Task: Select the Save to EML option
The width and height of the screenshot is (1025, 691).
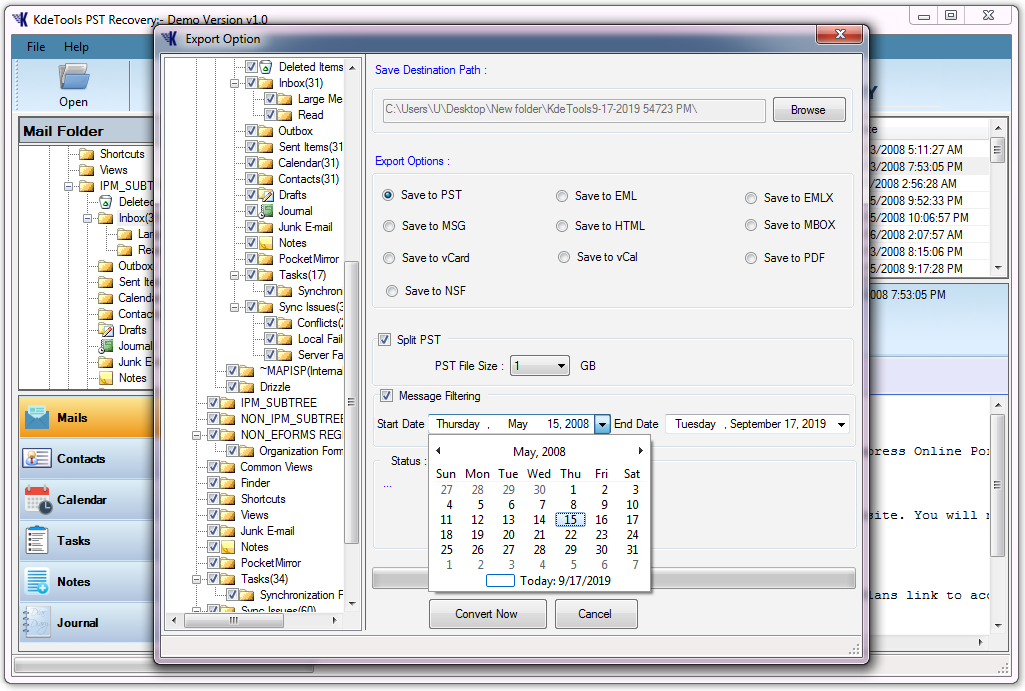Action: (562, 196)
